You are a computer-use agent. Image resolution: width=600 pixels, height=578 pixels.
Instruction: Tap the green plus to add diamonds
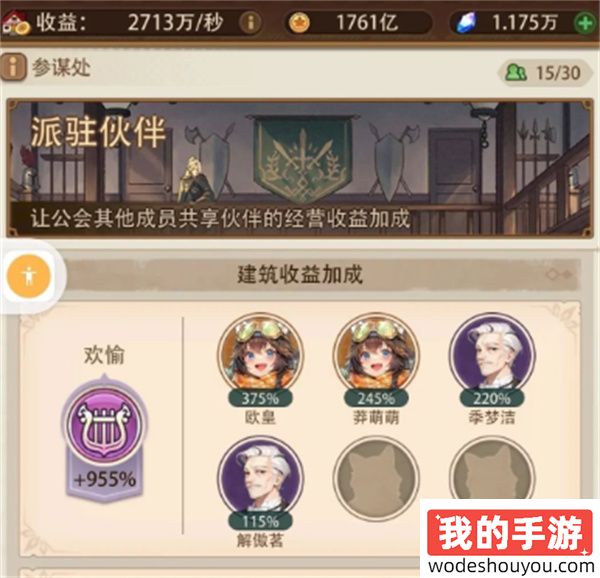pyautogui.click(x=585, y=23)
